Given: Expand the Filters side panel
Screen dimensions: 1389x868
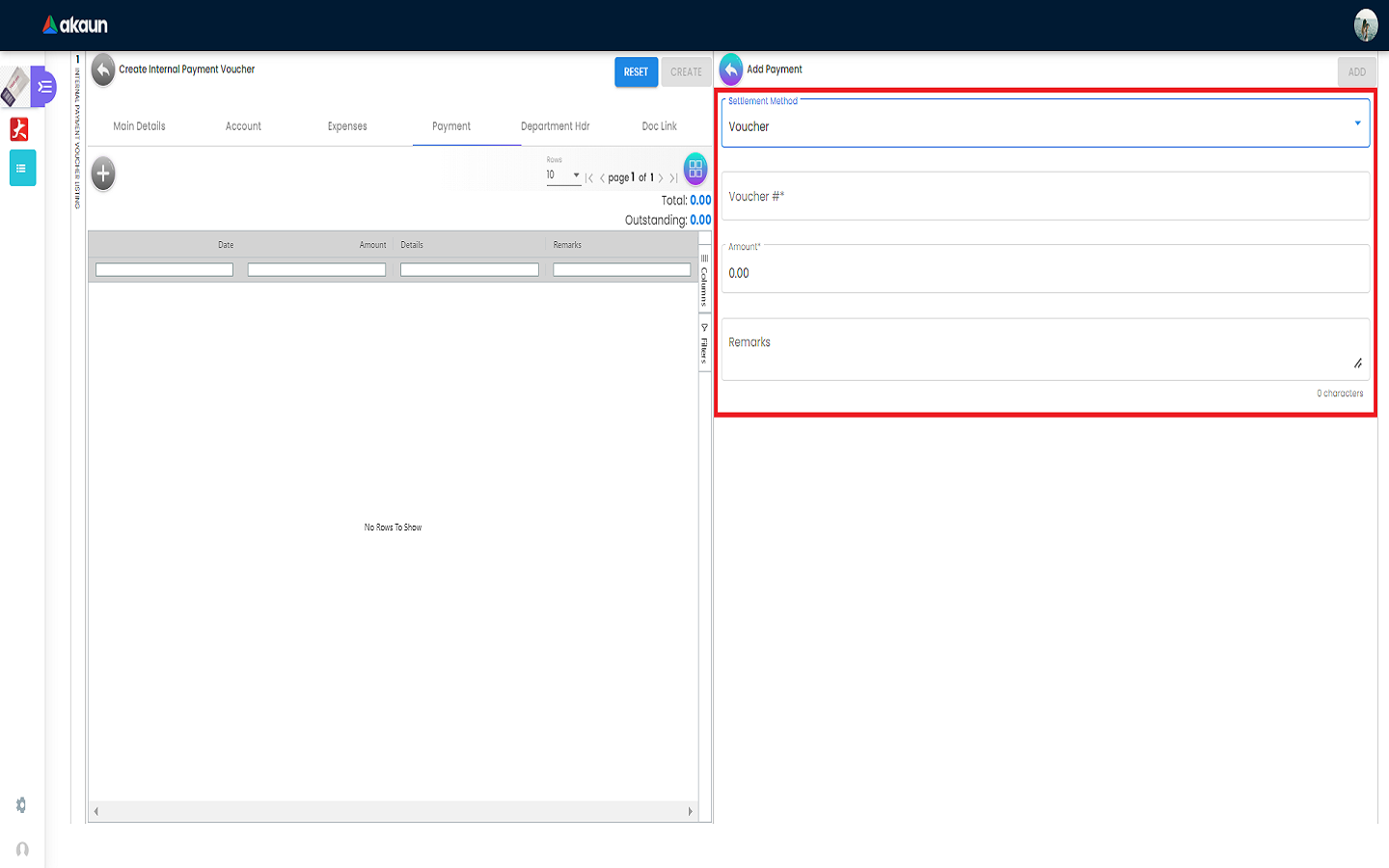Looking at the screenshot, I should point(704,343).
